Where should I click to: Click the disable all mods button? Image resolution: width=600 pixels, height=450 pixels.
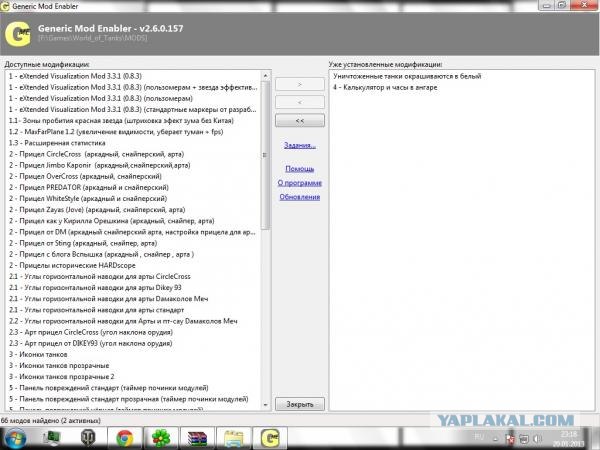[x=300, y=121]
